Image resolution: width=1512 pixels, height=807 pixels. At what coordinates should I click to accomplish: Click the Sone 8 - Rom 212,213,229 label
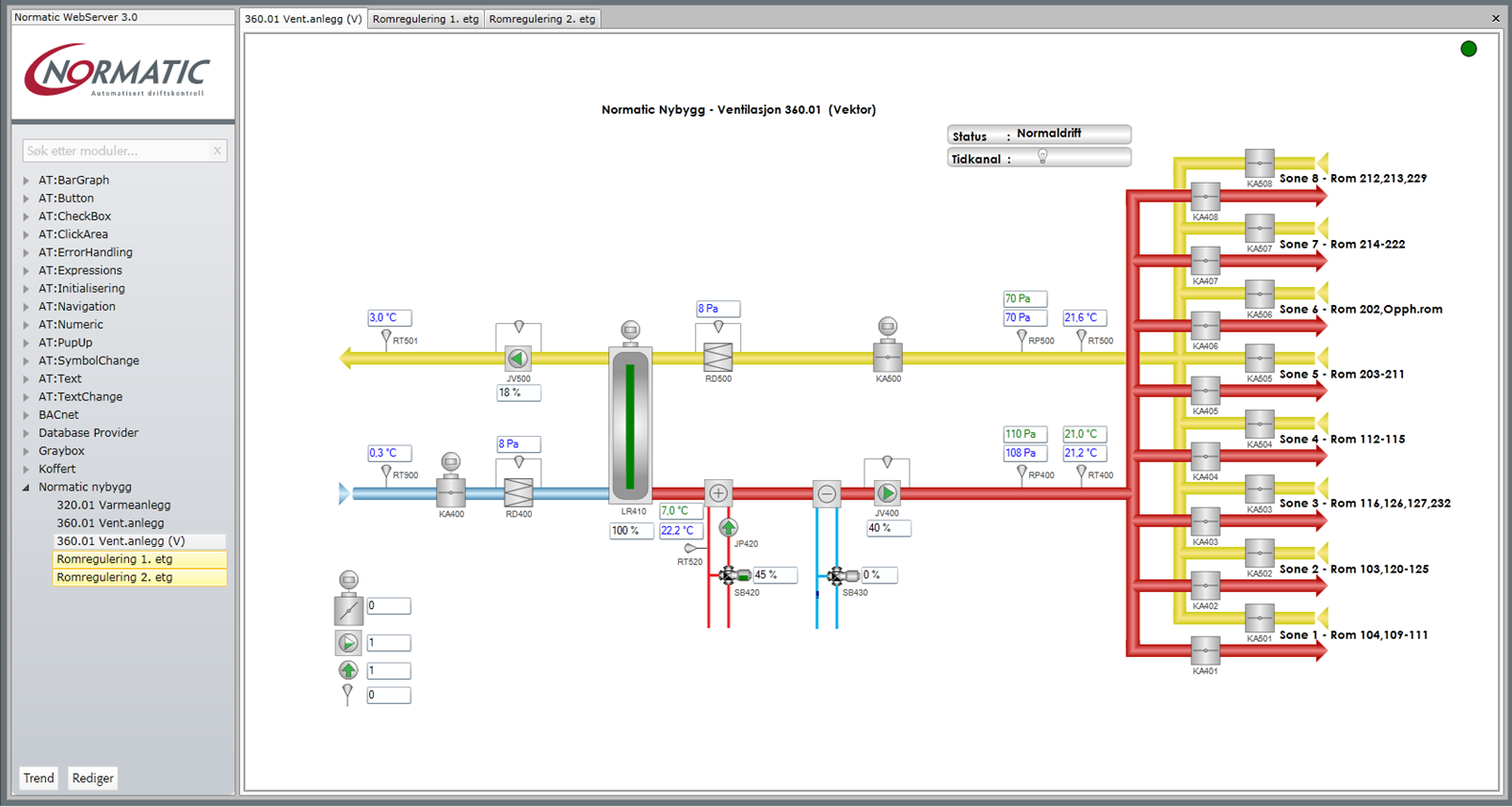1353,179
